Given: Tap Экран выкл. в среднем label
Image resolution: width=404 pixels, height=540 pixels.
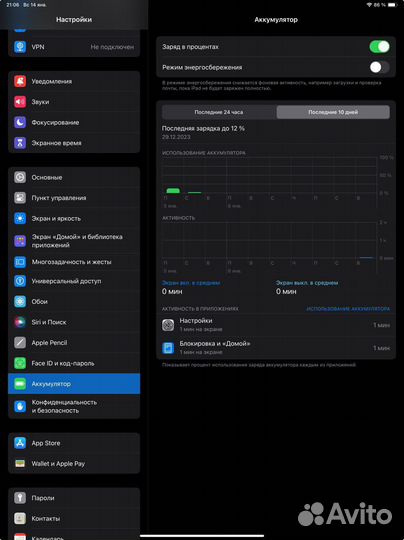Looking at the screenshot, I should 307,283.
